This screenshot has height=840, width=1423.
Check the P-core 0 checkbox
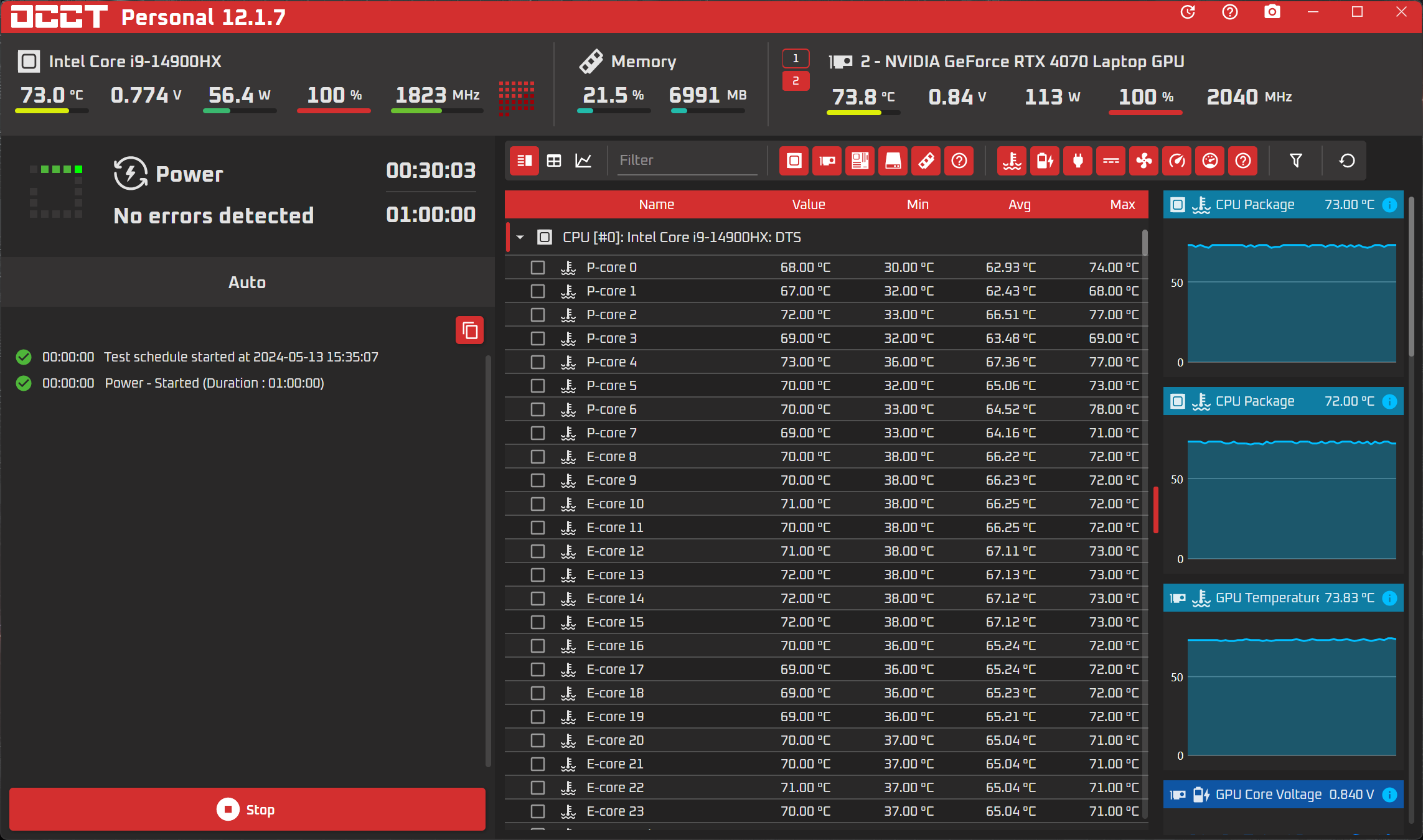[538, 268]
